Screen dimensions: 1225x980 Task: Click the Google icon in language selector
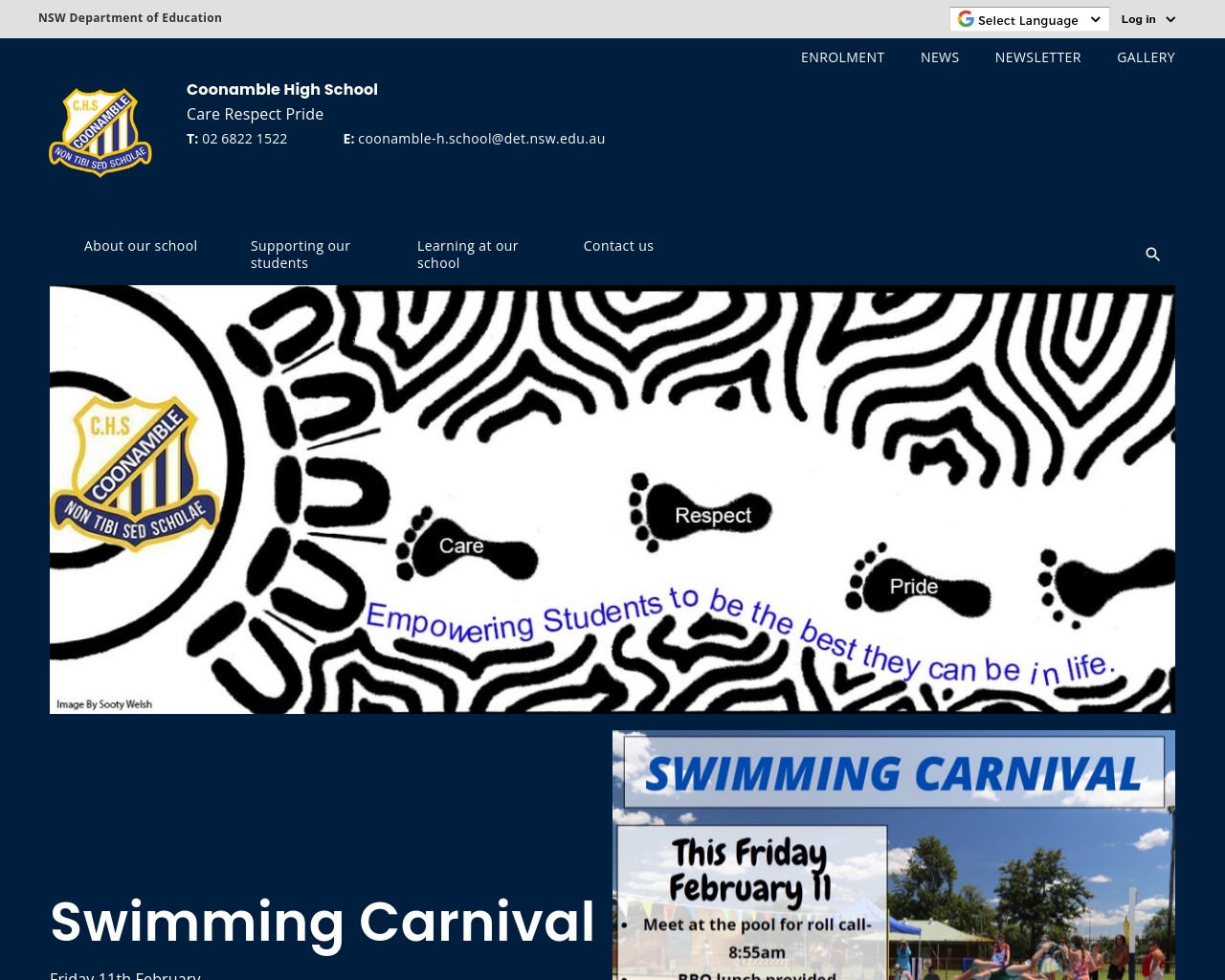(x=966, y=19)
